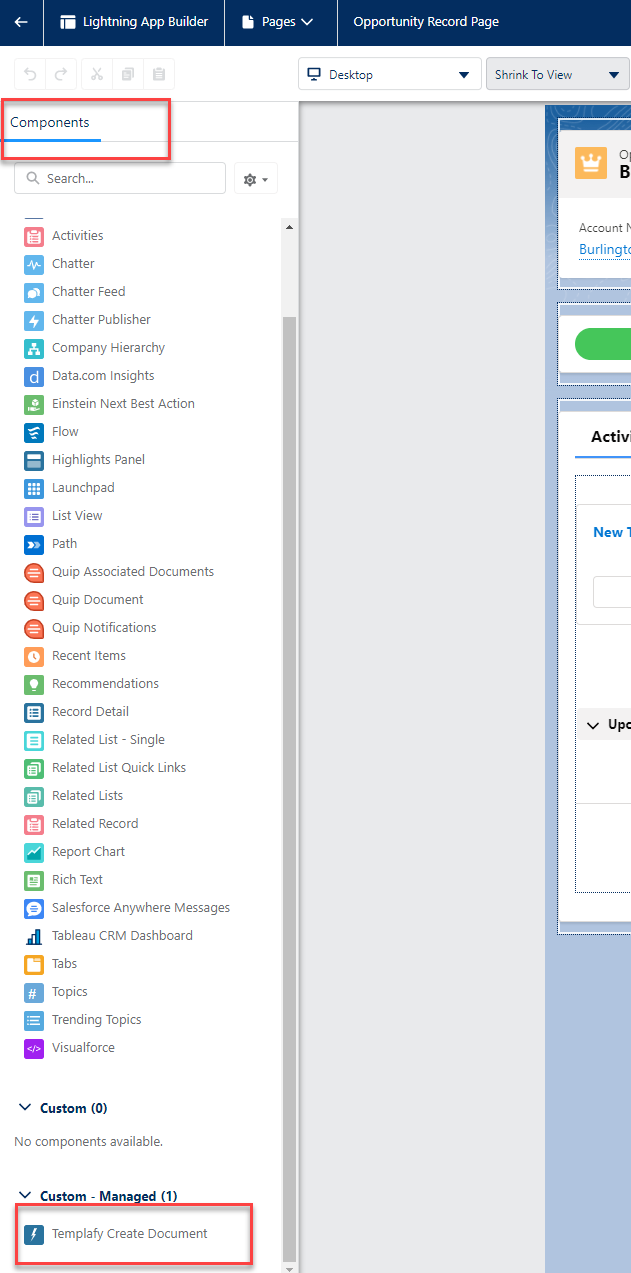Select the Quip Notifications icon
Image resolution: width=631 pixels, height=1273 pixels.
tap(34, 628)
